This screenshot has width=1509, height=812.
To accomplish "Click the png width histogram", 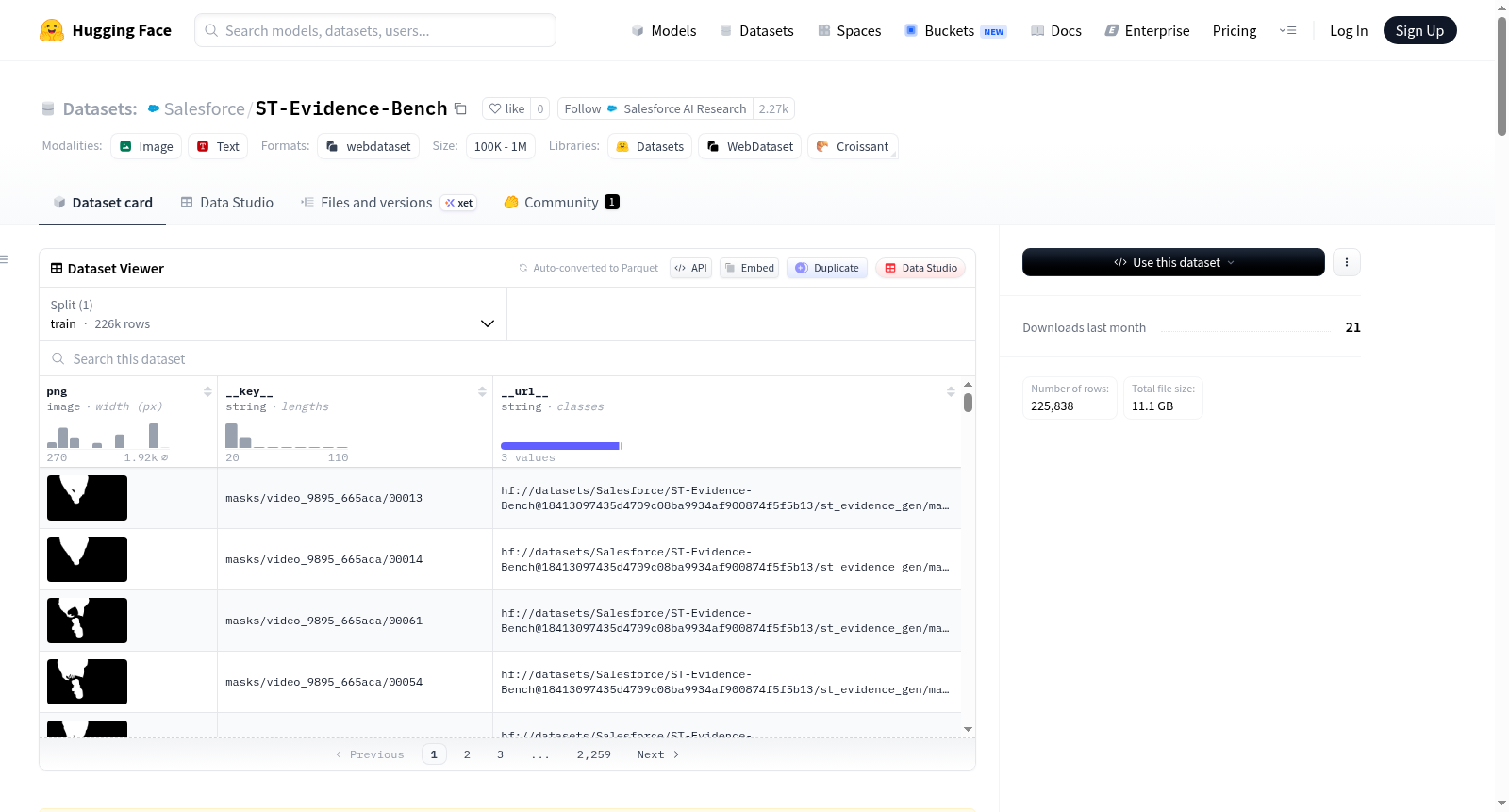I will pos(108,435).
